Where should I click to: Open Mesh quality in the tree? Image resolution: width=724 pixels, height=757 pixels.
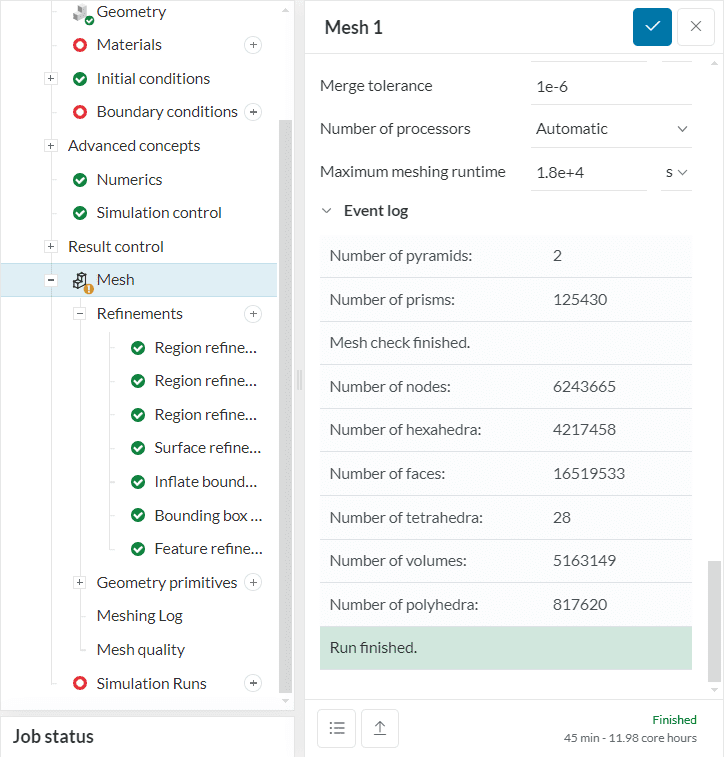[x=140, y=650]
